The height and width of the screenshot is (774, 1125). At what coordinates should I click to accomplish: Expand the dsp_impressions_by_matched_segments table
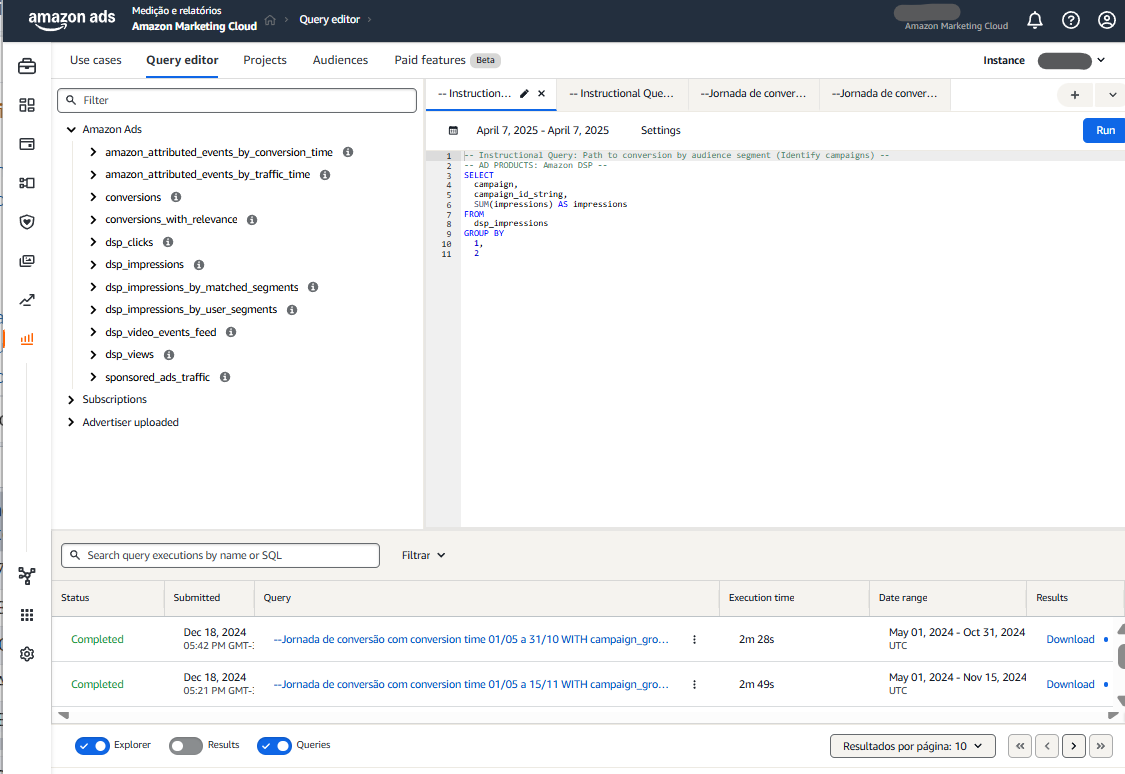pos(93,287)
